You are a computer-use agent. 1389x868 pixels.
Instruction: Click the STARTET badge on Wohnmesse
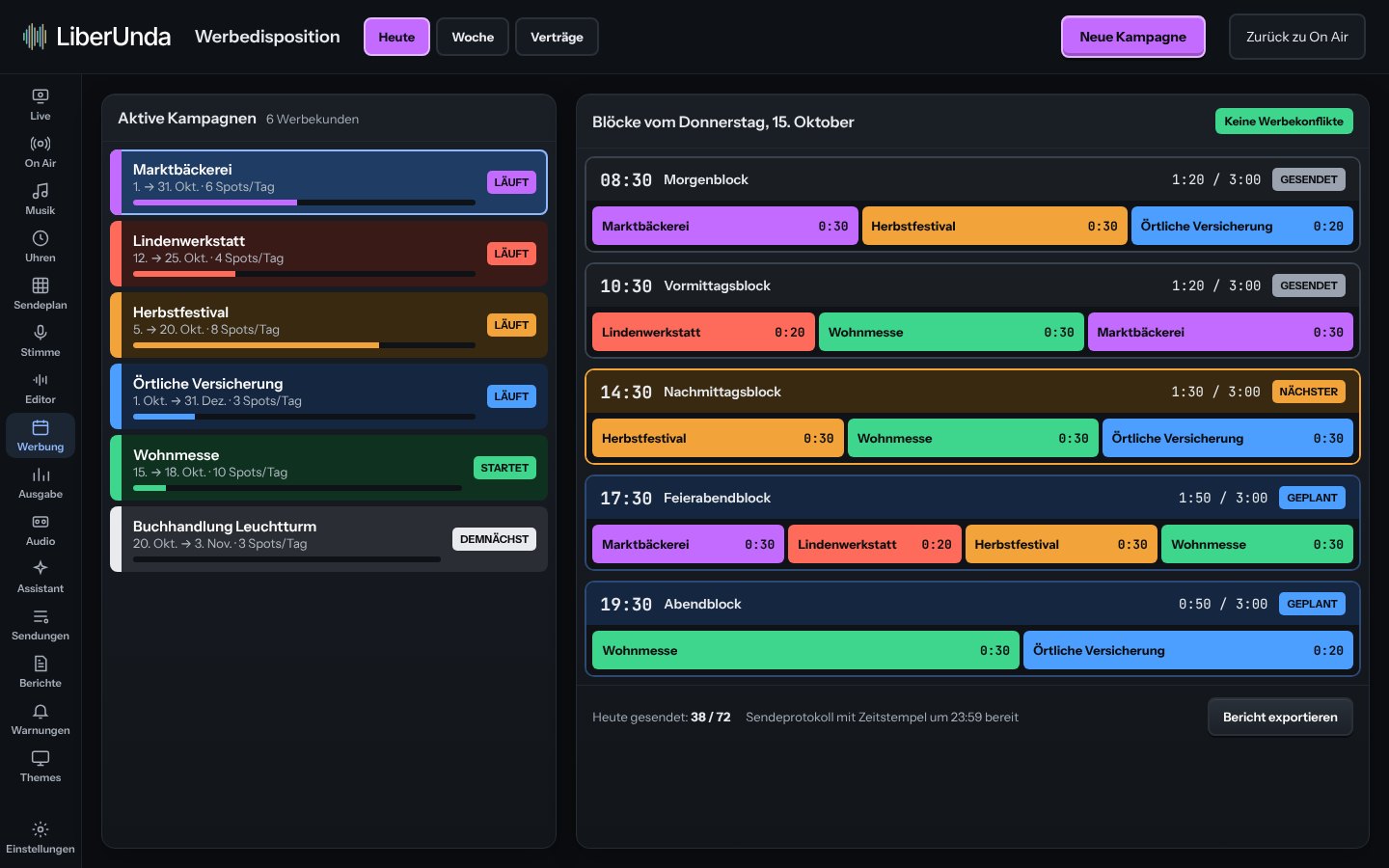click(504, 468)
